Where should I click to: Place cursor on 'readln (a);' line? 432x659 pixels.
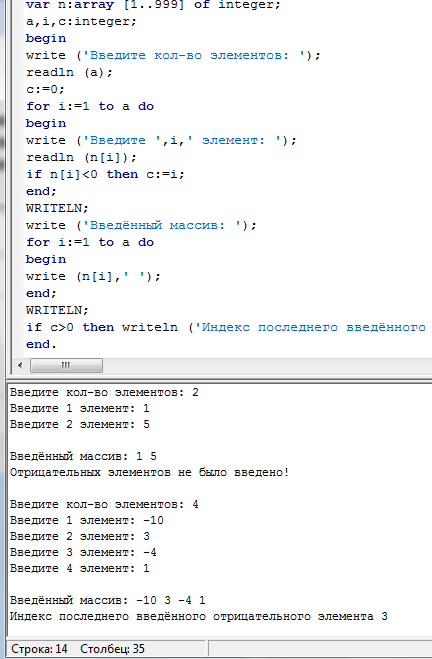(69, 72)
